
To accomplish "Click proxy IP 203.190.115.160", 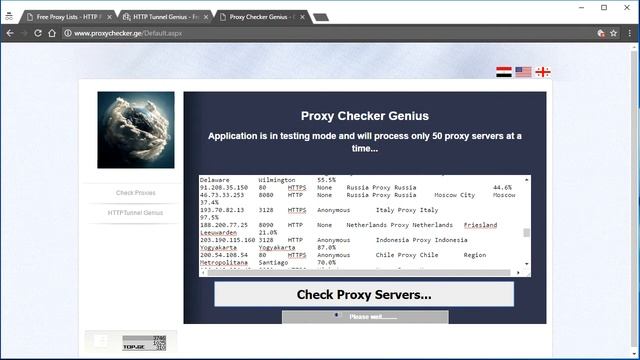I will pos(227,240).
